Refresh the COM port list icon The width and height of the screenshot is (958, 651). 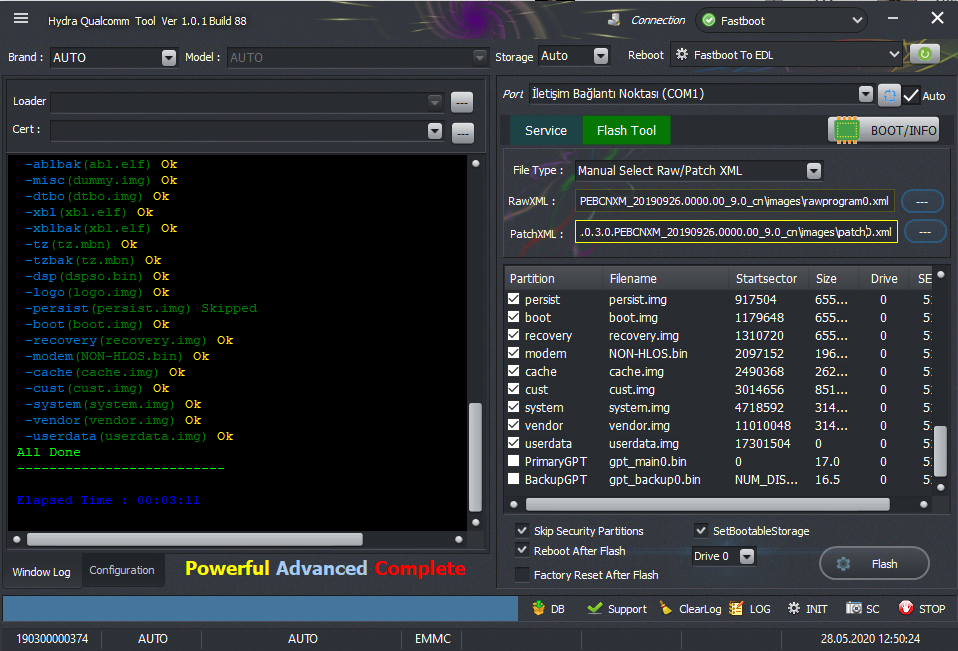pos(889,95)
